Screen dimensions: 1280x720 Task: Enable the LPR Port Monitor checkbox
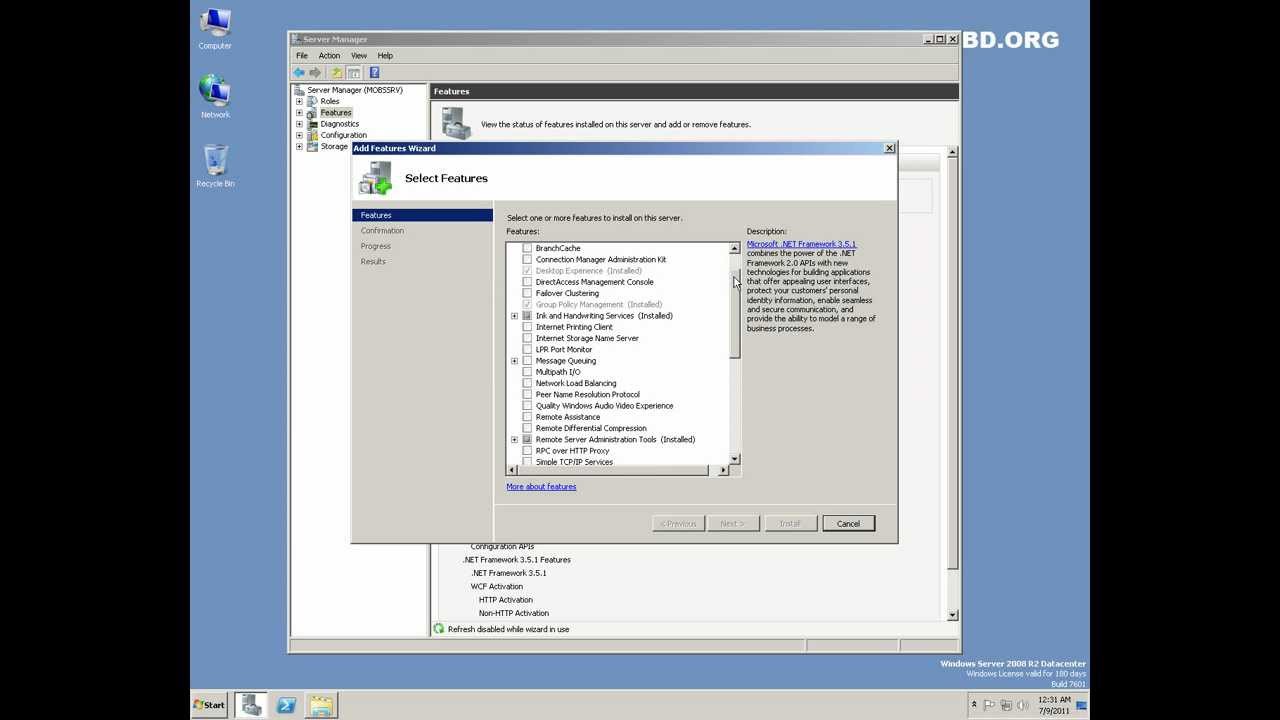(x=527, y=349)
